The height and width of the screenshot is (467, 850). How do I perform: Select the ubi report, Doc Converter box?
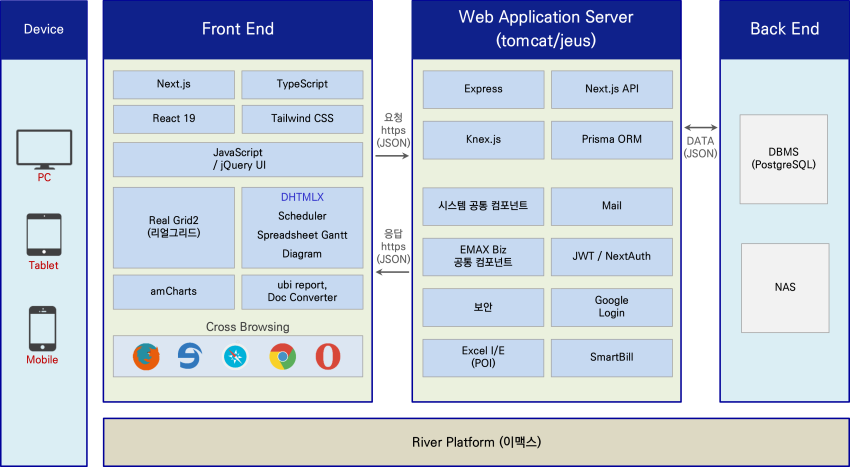(302, 292)
